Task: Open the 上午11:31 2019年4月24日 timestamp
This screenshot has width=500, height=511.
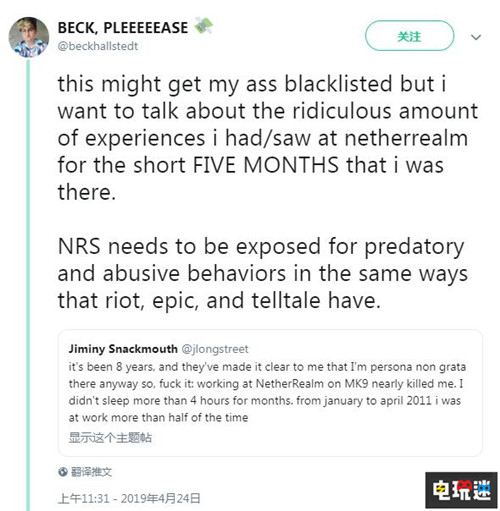Action: 129,498
